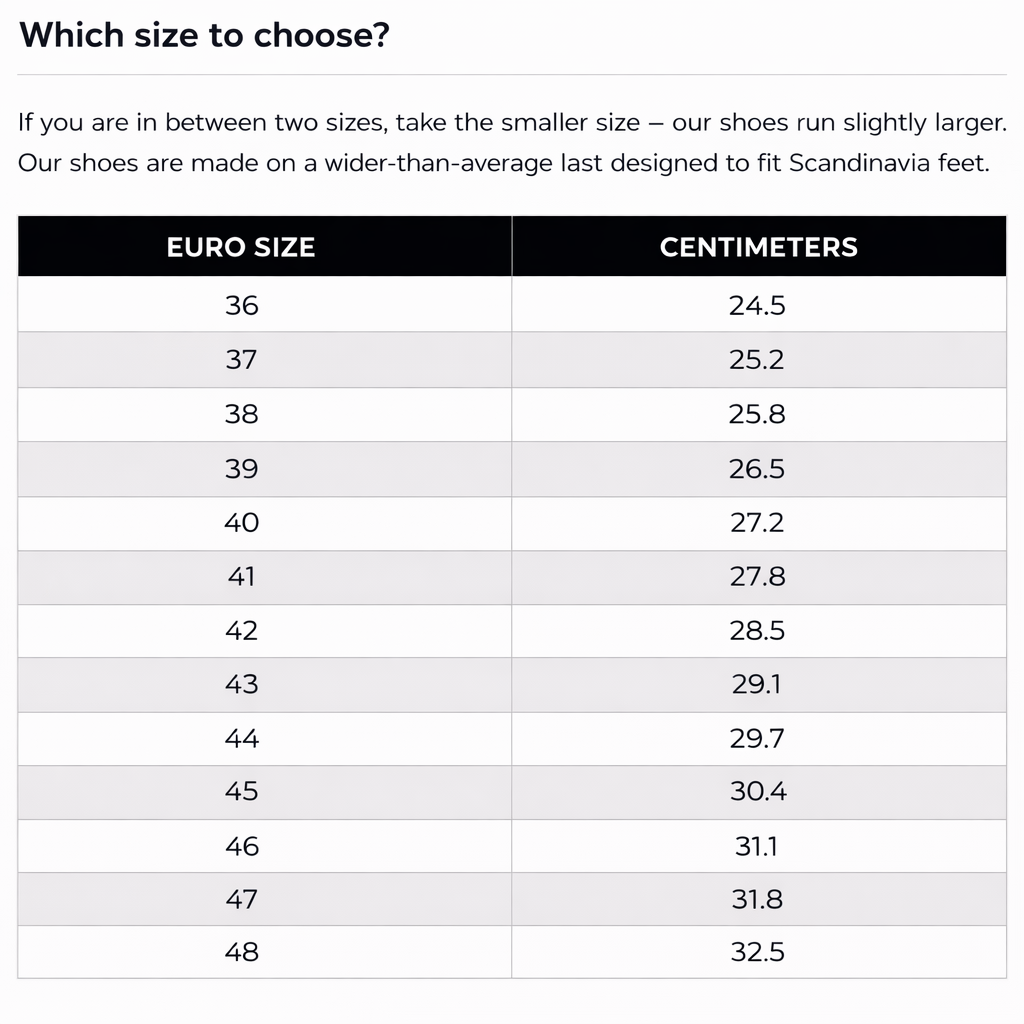Click the "Scandinavia feet" description line
The height and width of the screenshot is (1024, 1024).
(x=503, y=163)
